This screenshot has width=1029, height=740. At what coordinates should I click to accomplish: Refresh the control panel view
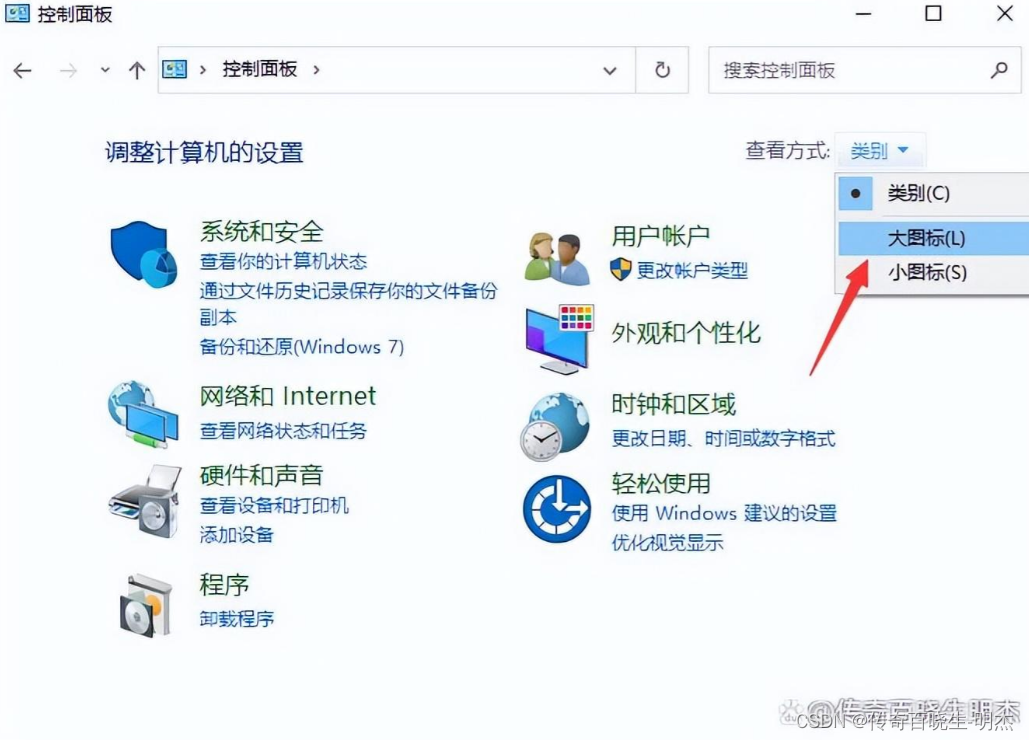point(662,70)
